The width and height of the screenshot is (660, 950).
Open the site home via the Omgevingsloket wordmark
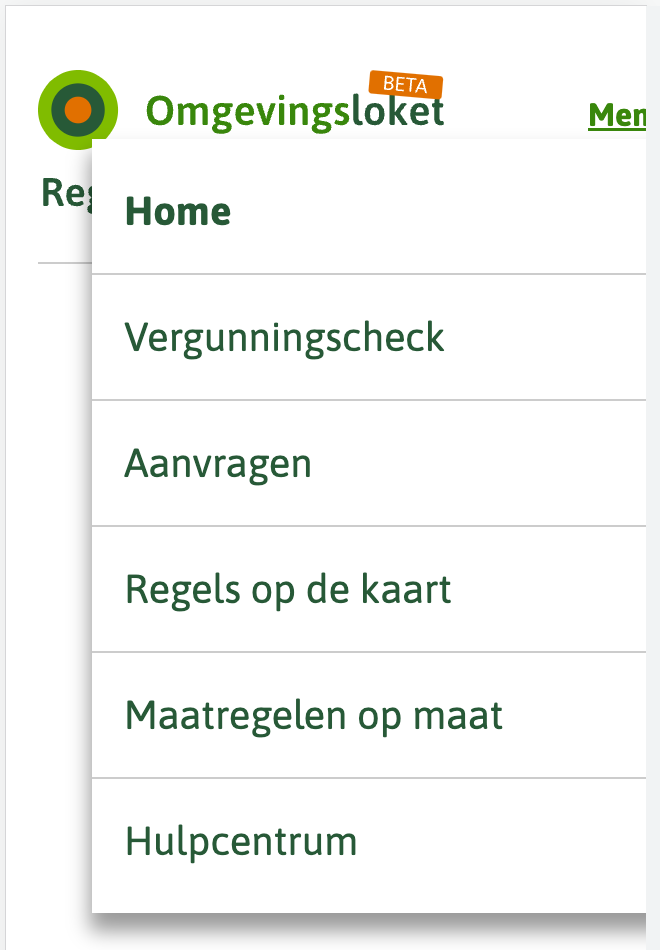pyautogui.click(x=295, y=112)
